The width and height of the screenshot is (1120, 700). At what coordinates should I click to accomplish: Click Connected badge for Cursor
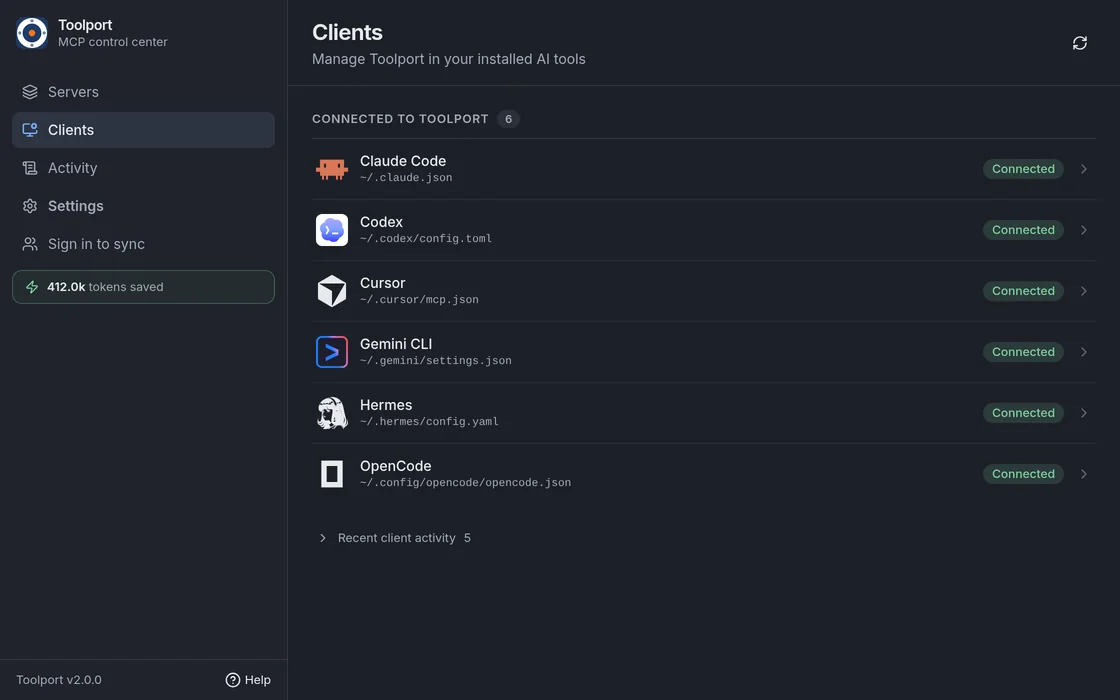click(1024, 291)
